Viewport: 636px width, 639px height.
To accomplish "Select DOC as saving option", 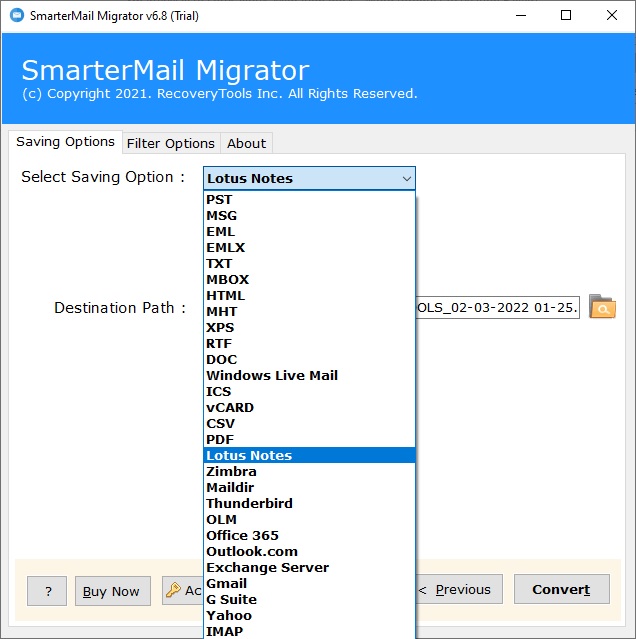I will click(309, 359).
